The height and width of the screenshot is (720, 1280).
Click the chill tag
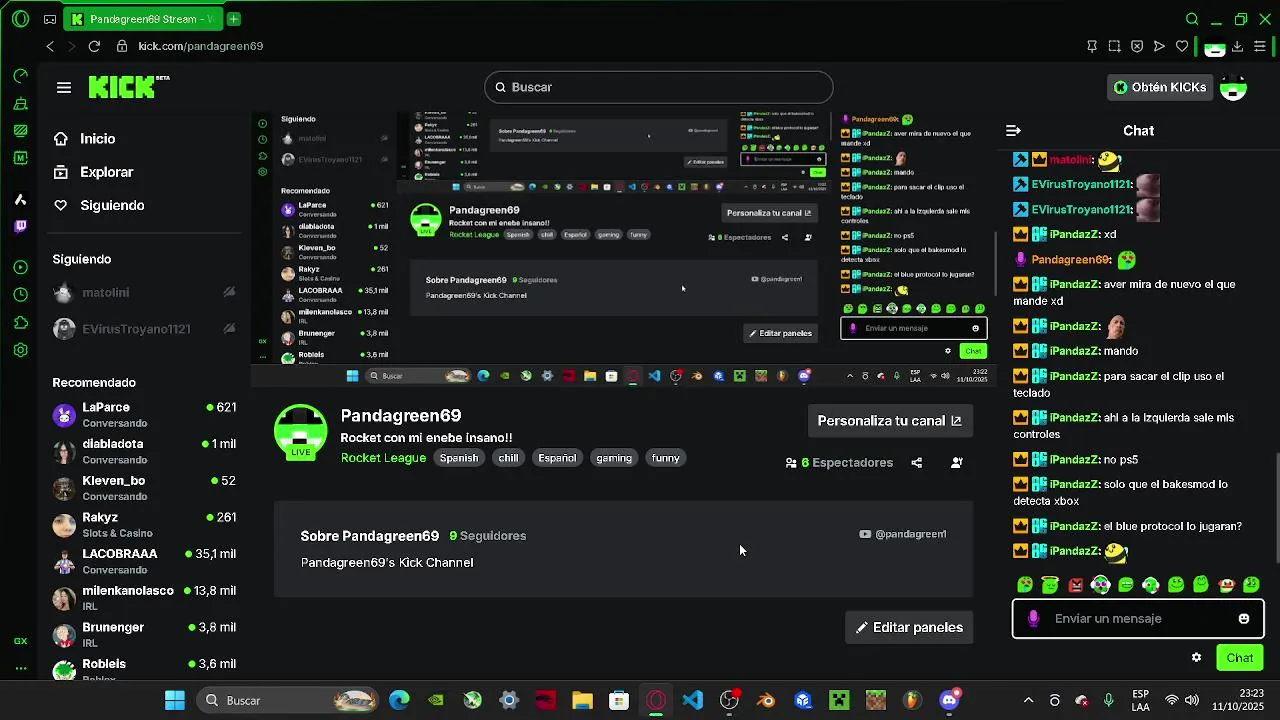pyautogui.click(x=508, y=458)
